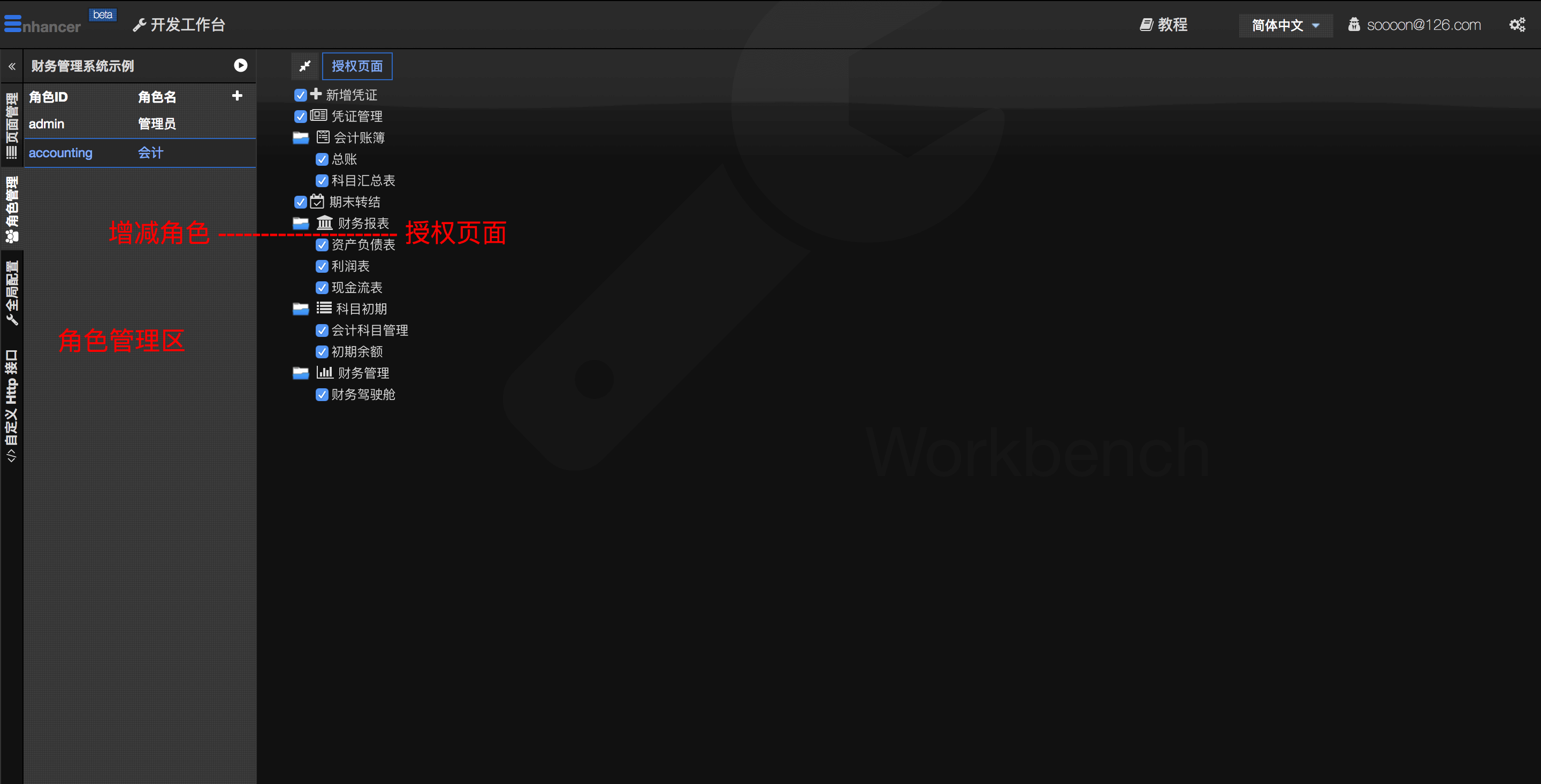Collapse the 财务报表 folder node
The width and height of the screenshot is (1541, 784).
(x=300, y=224)
